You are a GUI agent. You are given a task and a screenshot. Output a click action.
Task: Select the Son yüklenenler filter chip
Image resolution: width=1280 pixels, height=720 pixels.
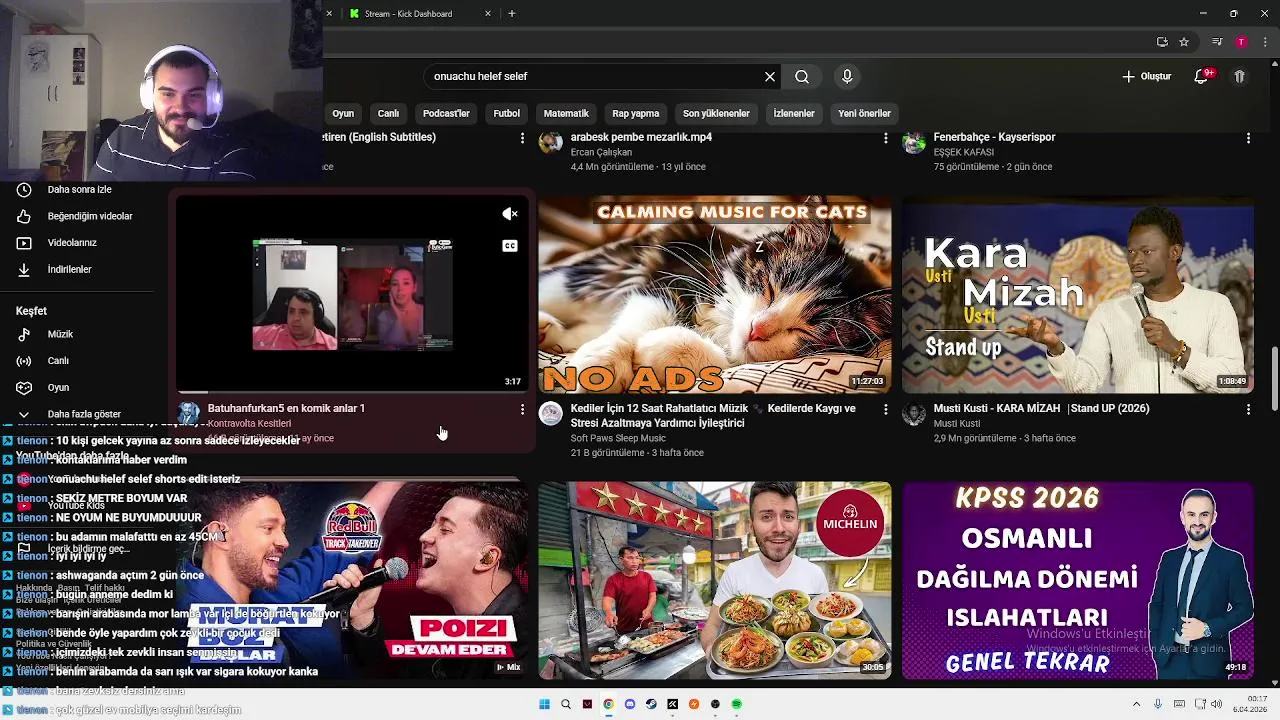pos(716,113)
